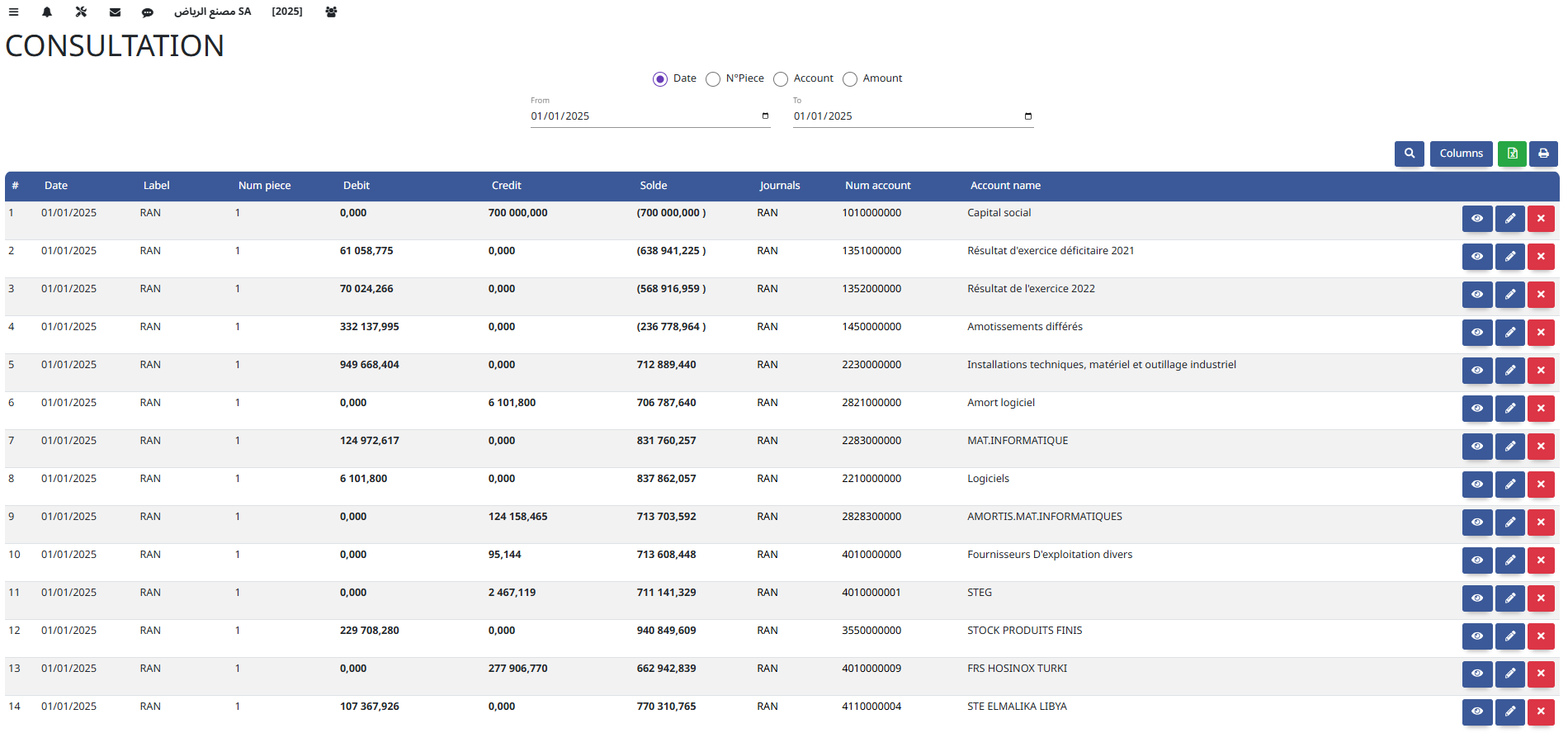Delete the STE ELMALIKA LIBYA entry
Image resolution: width=1568 pixels, height=733 pixels.
pos(1541,712)
